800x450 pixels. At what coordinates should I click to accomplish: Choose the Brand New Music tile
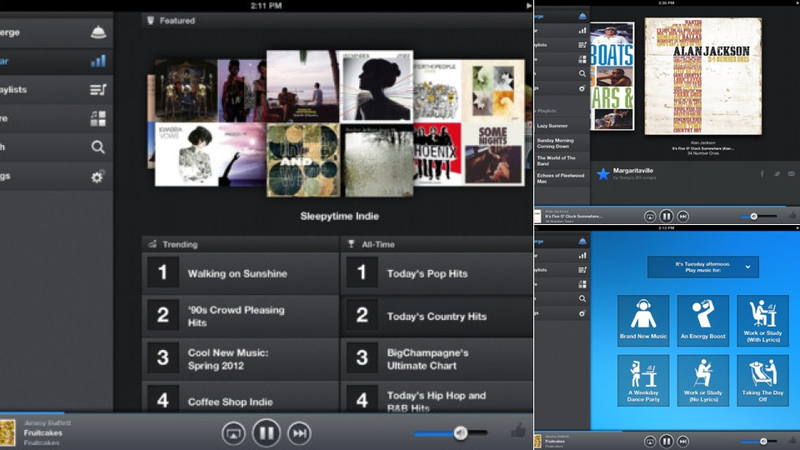coord(643,320)
